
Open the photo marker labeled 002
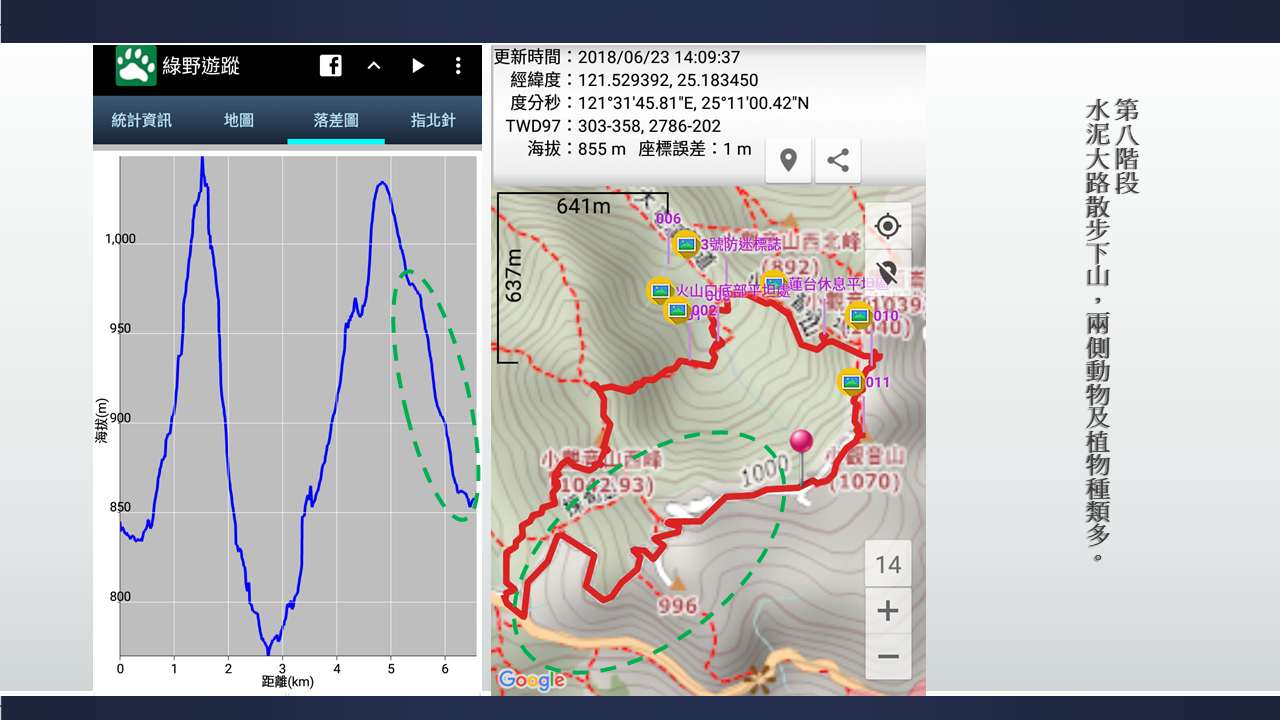pyautogui.click(x=677, y=310)
